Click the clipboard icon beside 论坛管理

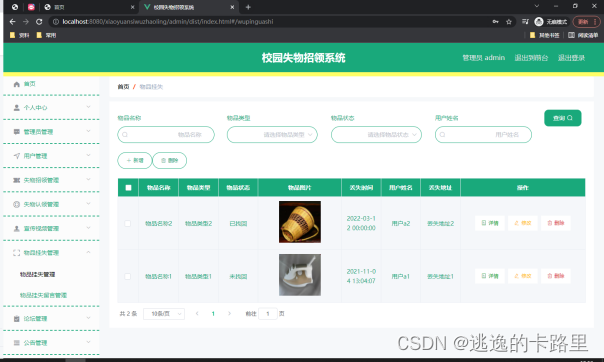pos(17,318)
